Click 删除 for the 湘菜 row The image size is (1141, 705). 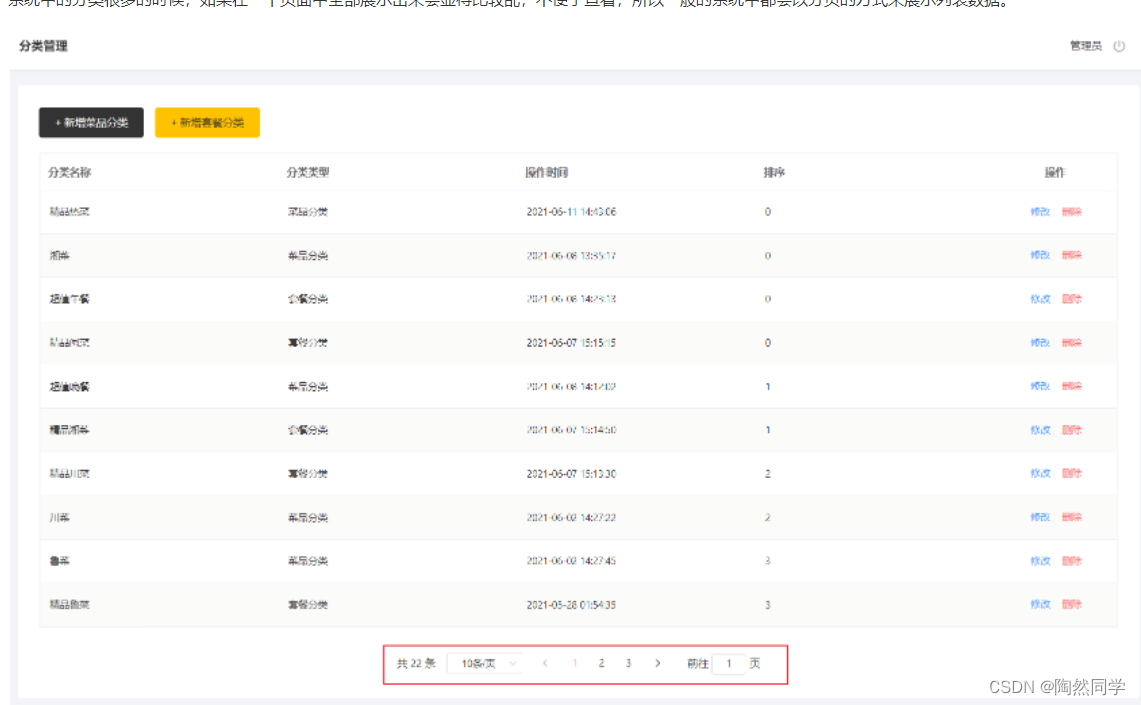1072,255
